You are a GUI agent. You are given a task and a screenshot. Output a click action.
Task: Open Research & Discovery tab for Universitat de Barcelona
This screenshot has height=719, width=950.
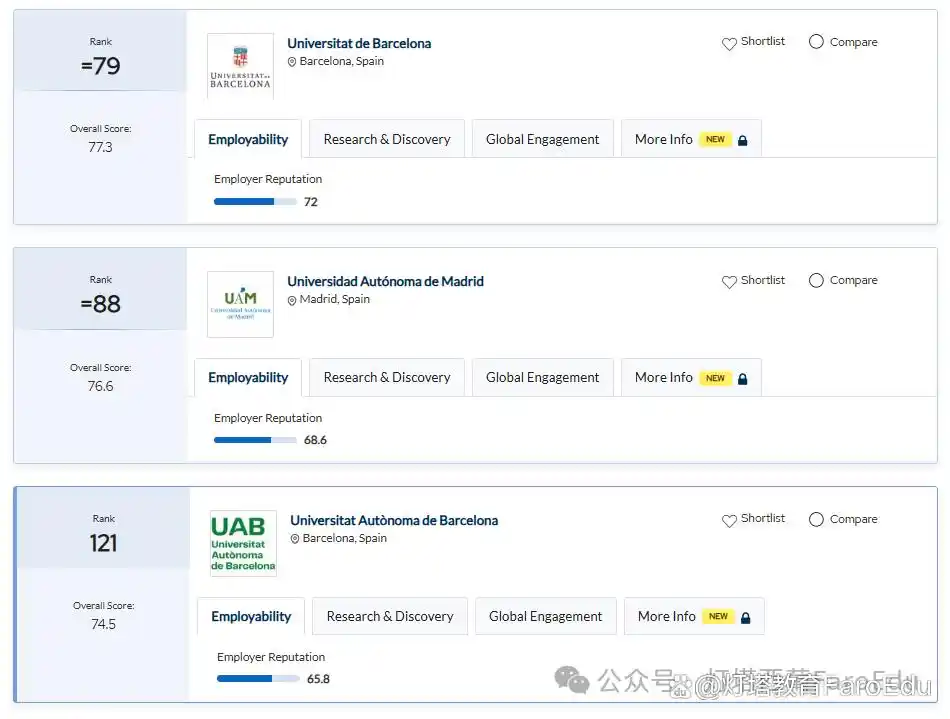[x=387, y=140]
